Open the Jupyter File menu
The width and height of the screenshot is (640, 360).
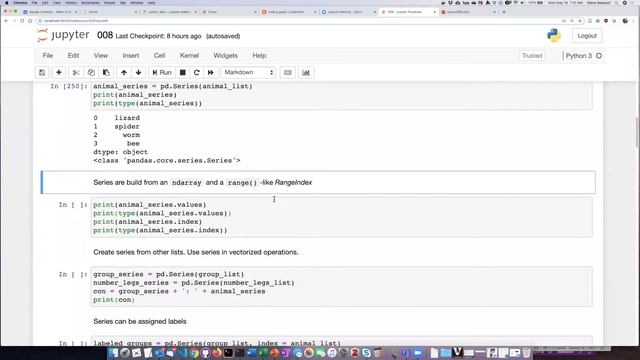point(48,56)
